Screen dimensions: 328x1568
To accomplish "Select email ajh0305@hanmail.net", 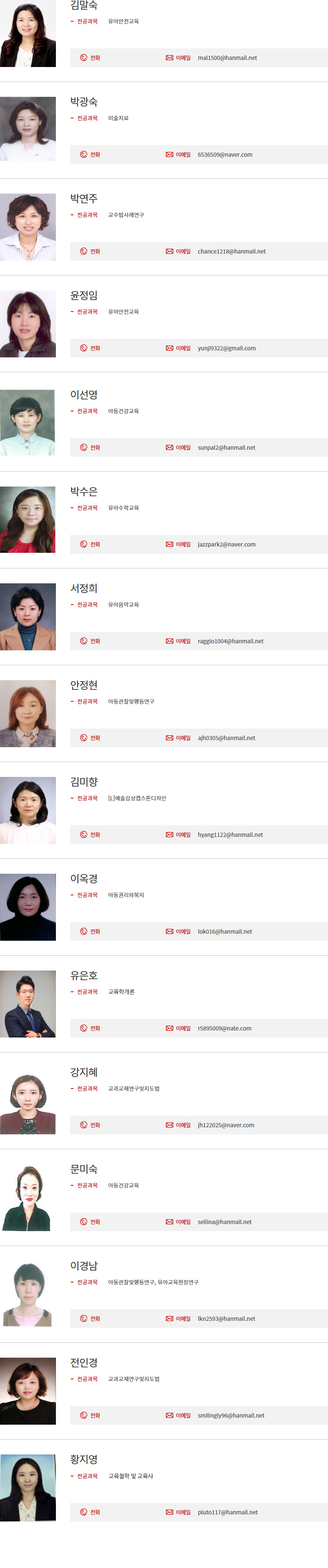I will point(226,738).
